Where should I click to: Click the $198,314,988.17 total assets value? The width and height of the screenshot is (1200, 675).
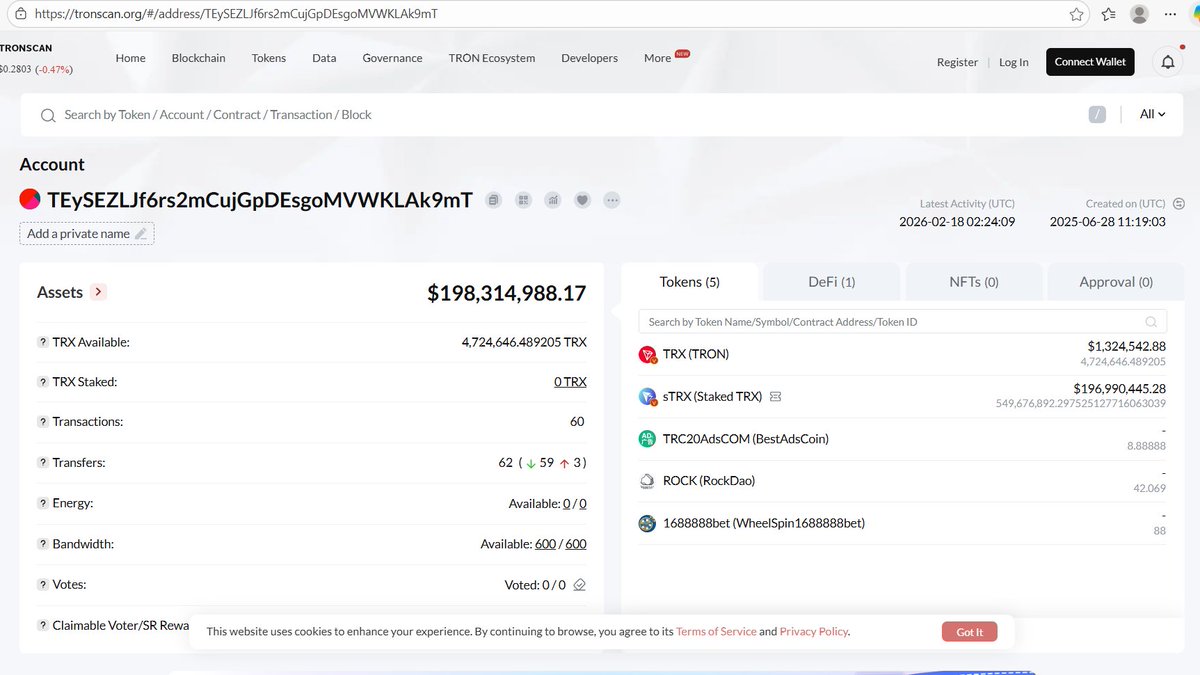pos(507,293)
